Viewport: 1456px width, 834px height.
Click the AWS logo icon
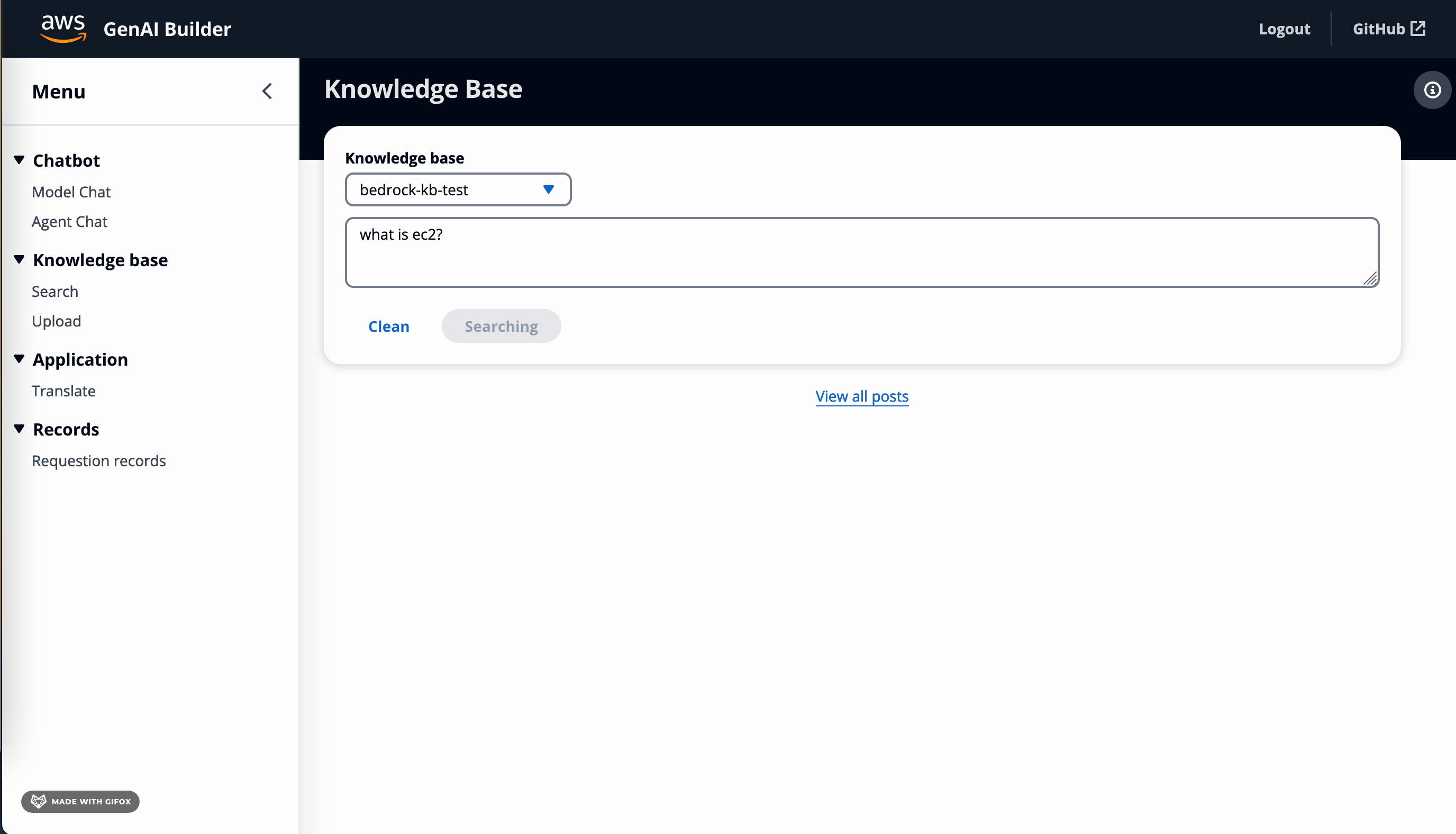pos(63,29)
